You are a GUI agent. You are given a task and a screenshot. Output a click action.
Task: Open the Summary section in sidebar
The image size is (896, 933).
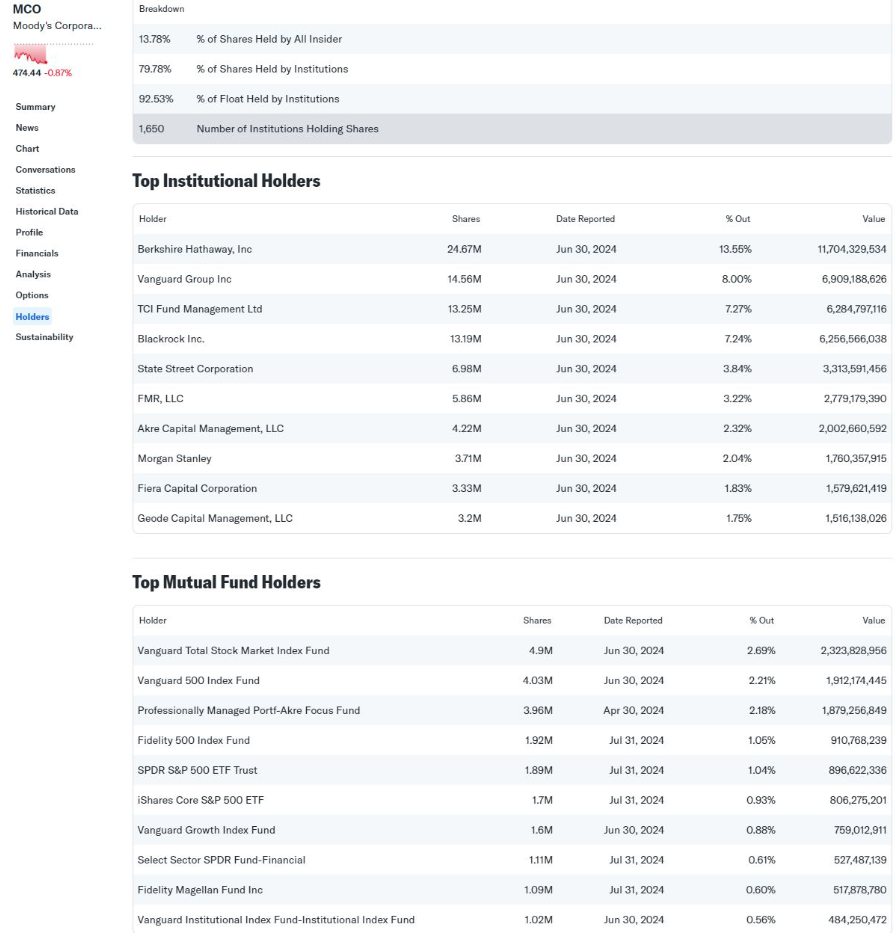coord(35,107)
